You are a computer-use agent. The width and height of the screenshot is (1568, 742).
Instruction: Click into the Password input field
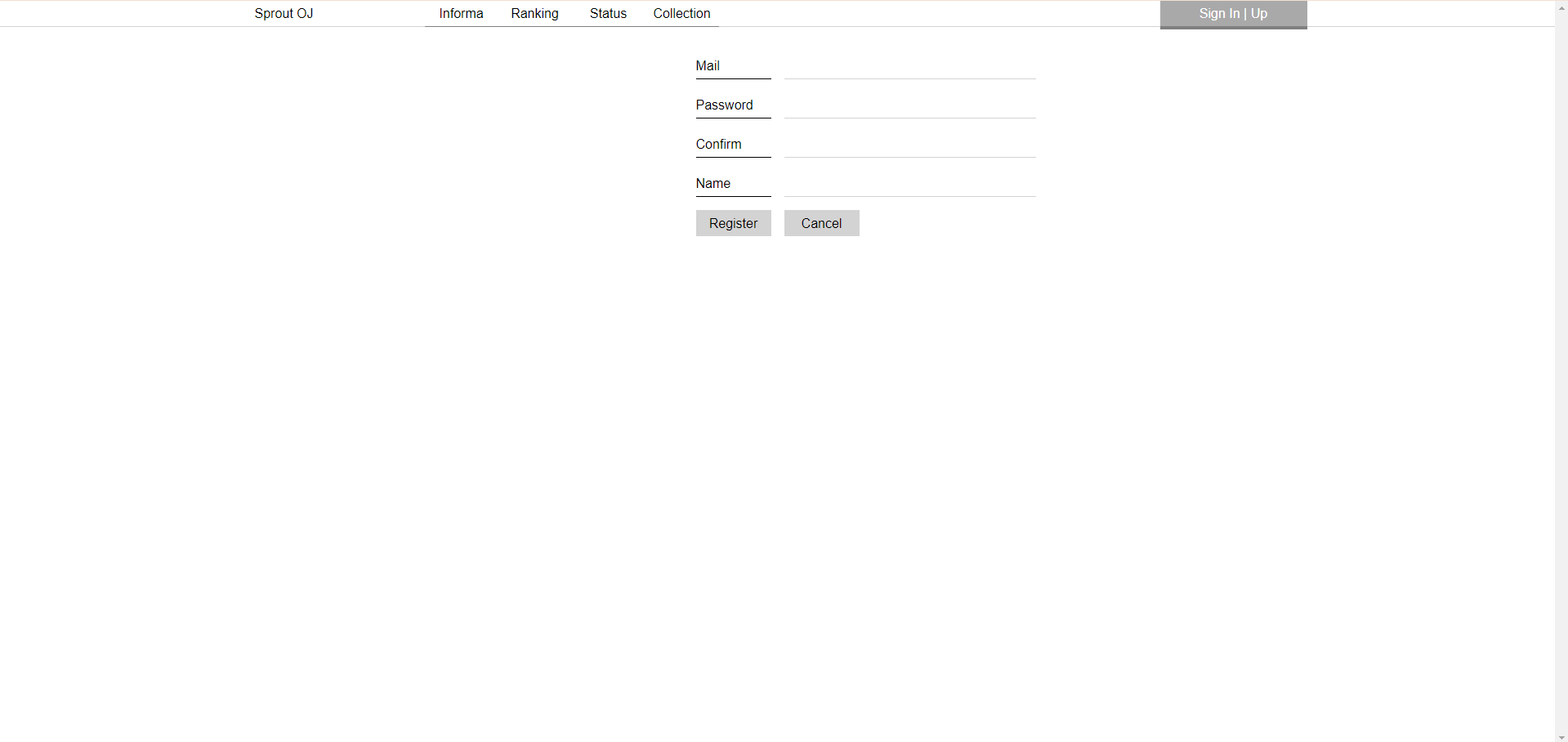[x=909, y=105]
